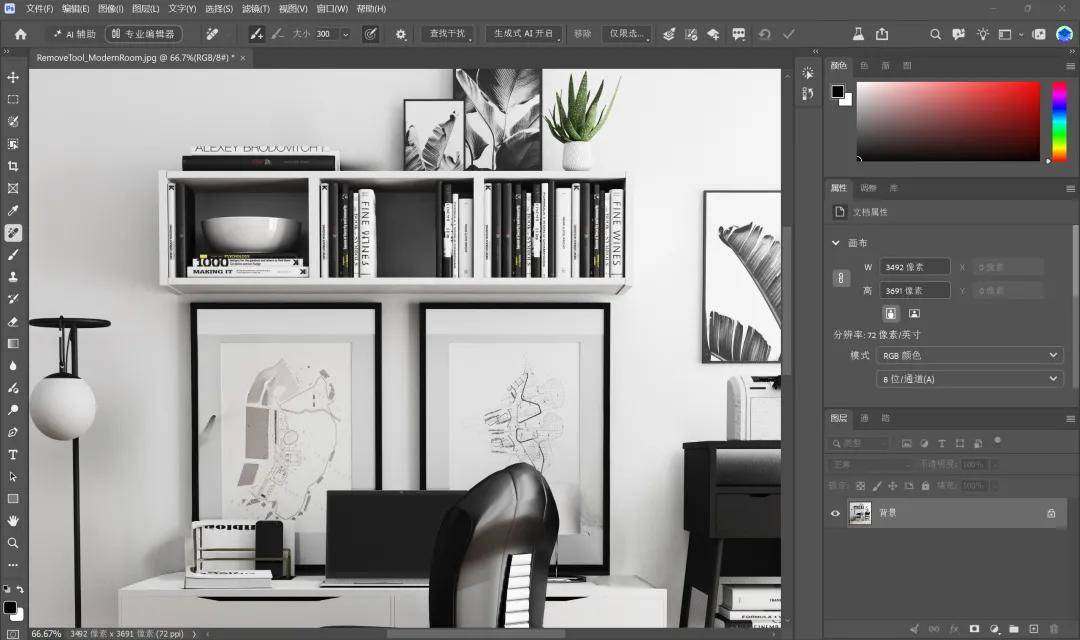Switch to the 图层 panel tab
This screenshot has height=640, width=1080.
839,418
